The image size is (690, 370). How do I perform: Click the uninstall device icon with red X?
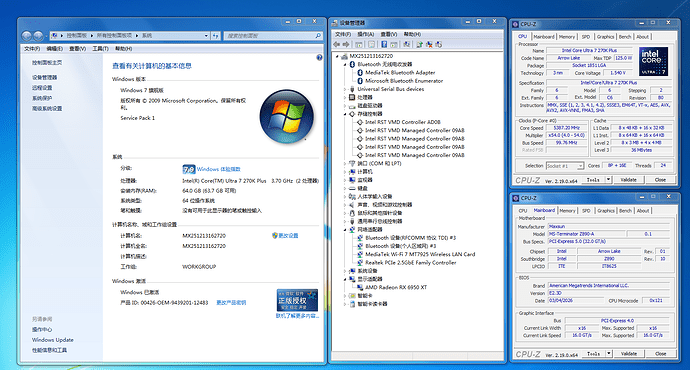(429, 44)
